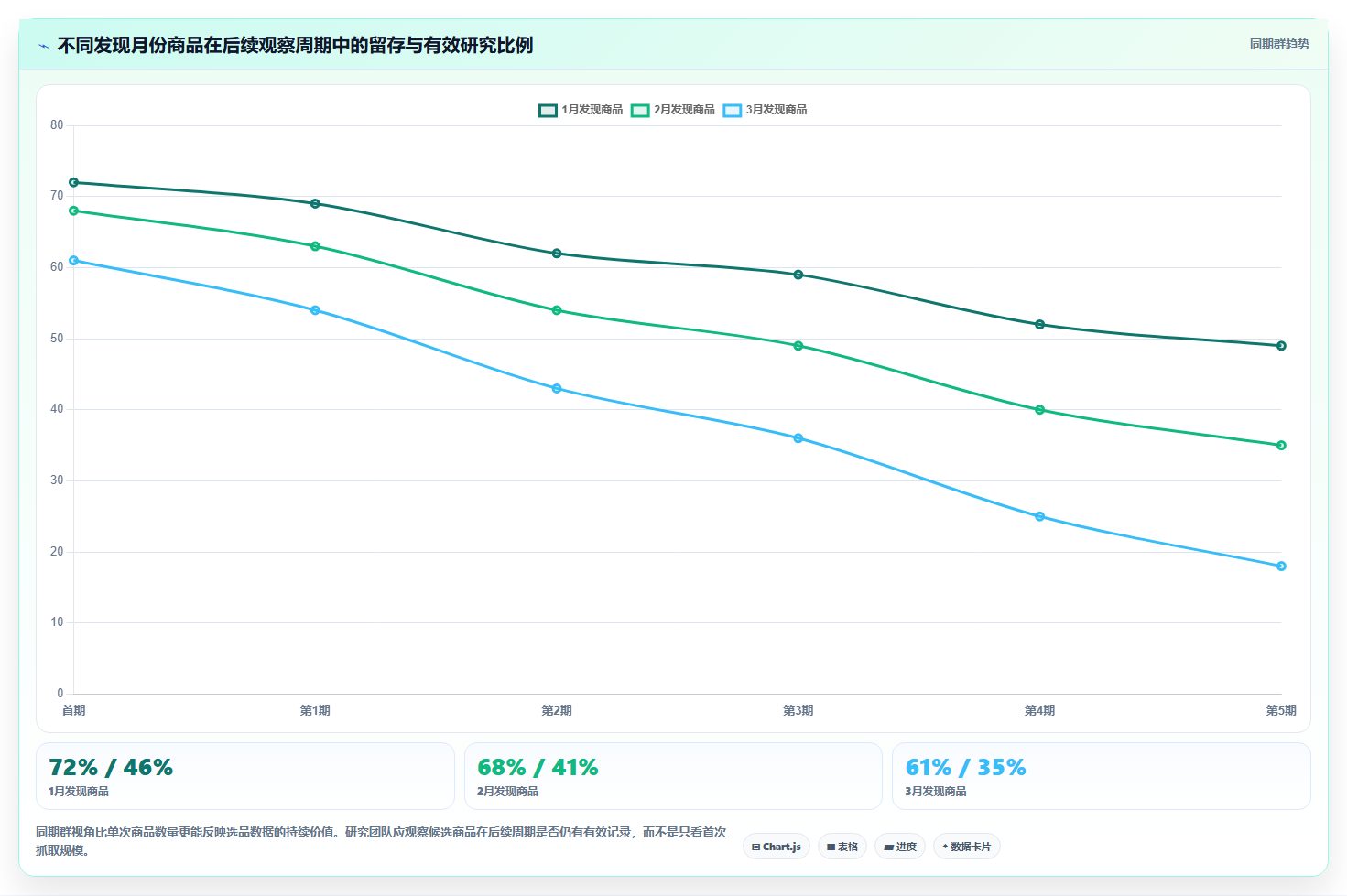Click the lightning icon beside the chart title
This screenshot has height=896, width=1347.
[43, 46]
